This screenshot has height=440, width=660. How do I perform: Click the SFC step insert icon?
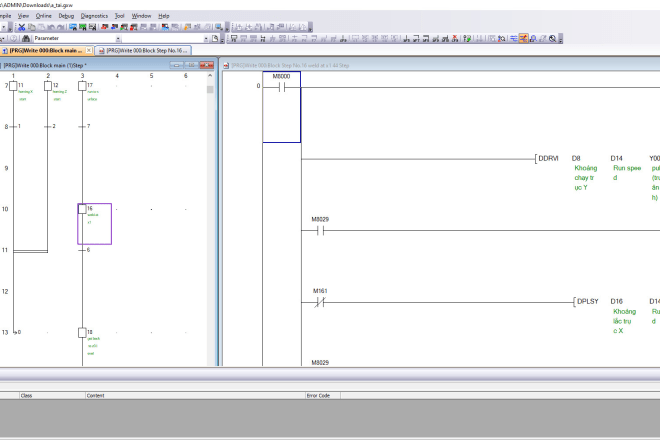[234, 38]
